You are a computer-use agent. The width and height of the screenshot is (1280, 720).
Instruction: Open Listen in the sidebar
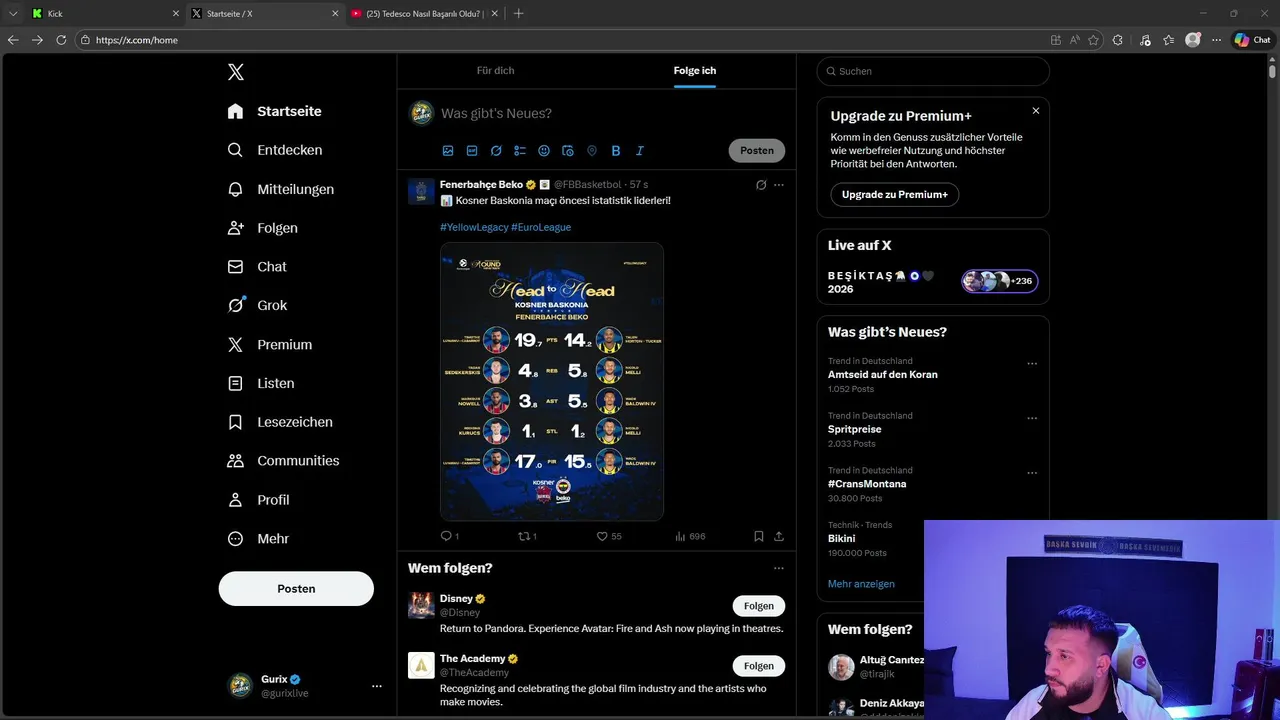260,383
